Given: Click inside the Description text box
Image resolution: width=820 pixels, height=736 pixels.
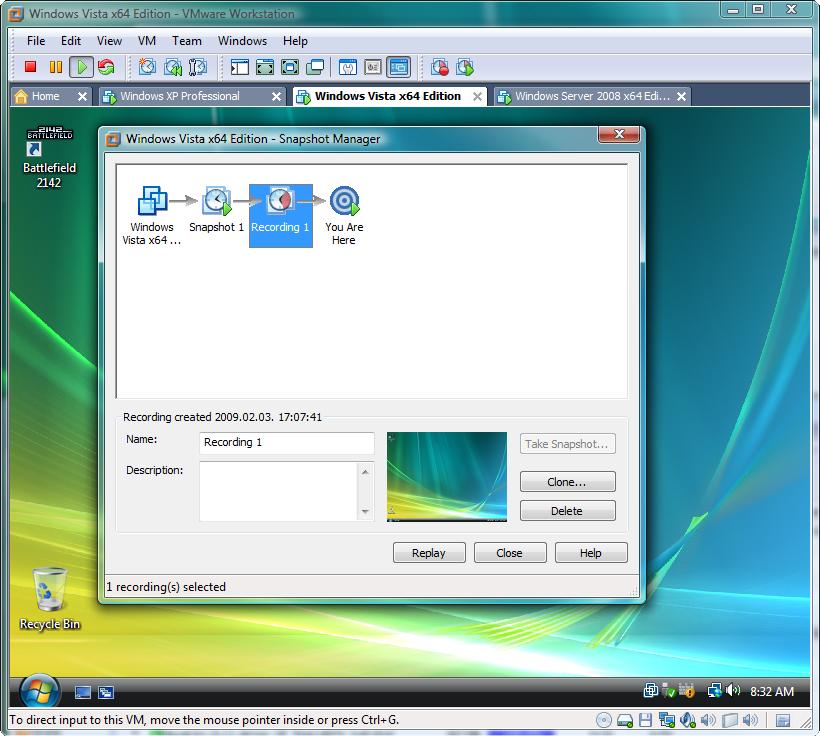Looking at the screenshot, I should coord(278,491).
